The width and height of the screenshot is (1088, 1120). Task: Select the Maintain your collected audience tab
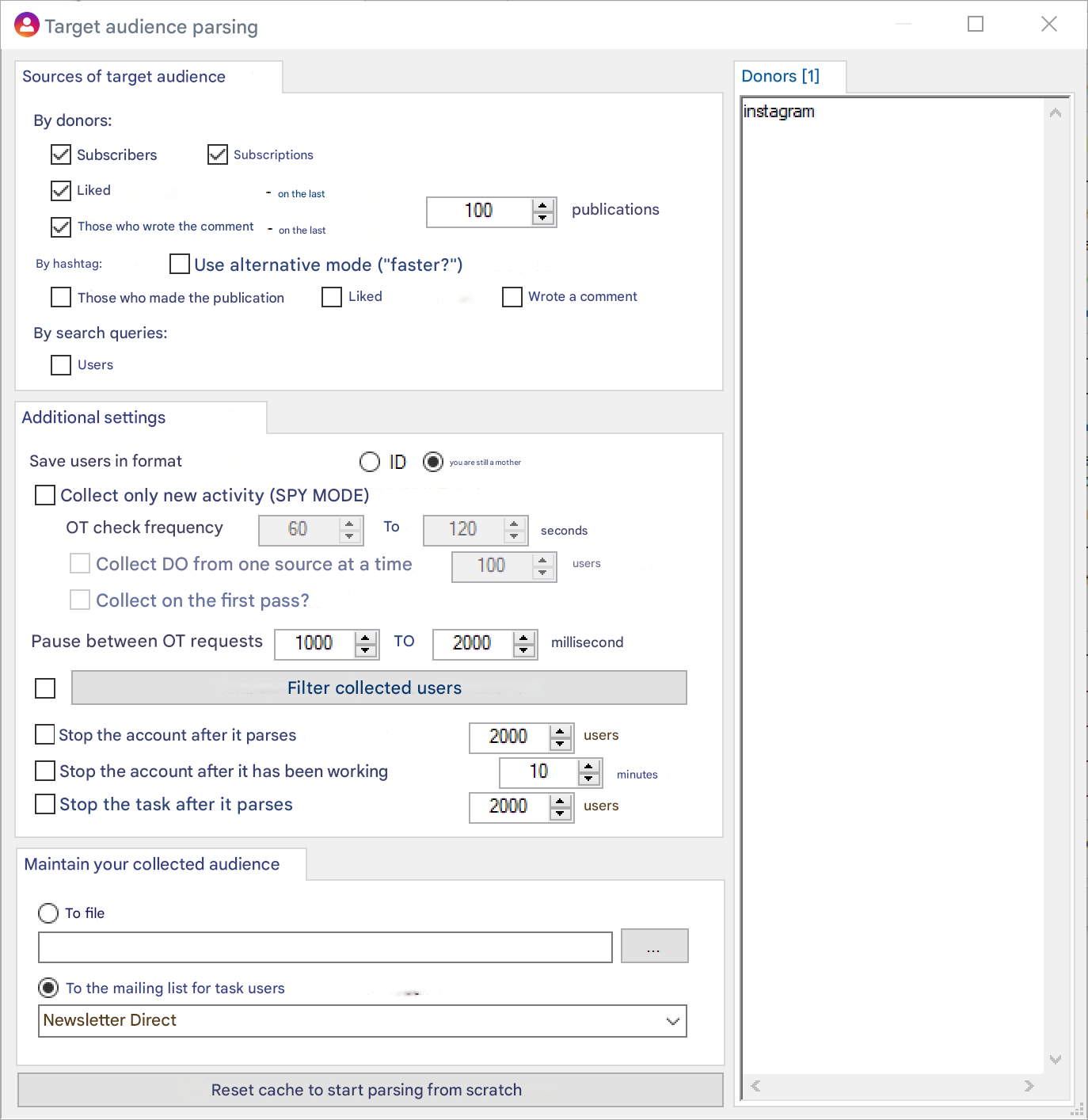coord(161,864)
